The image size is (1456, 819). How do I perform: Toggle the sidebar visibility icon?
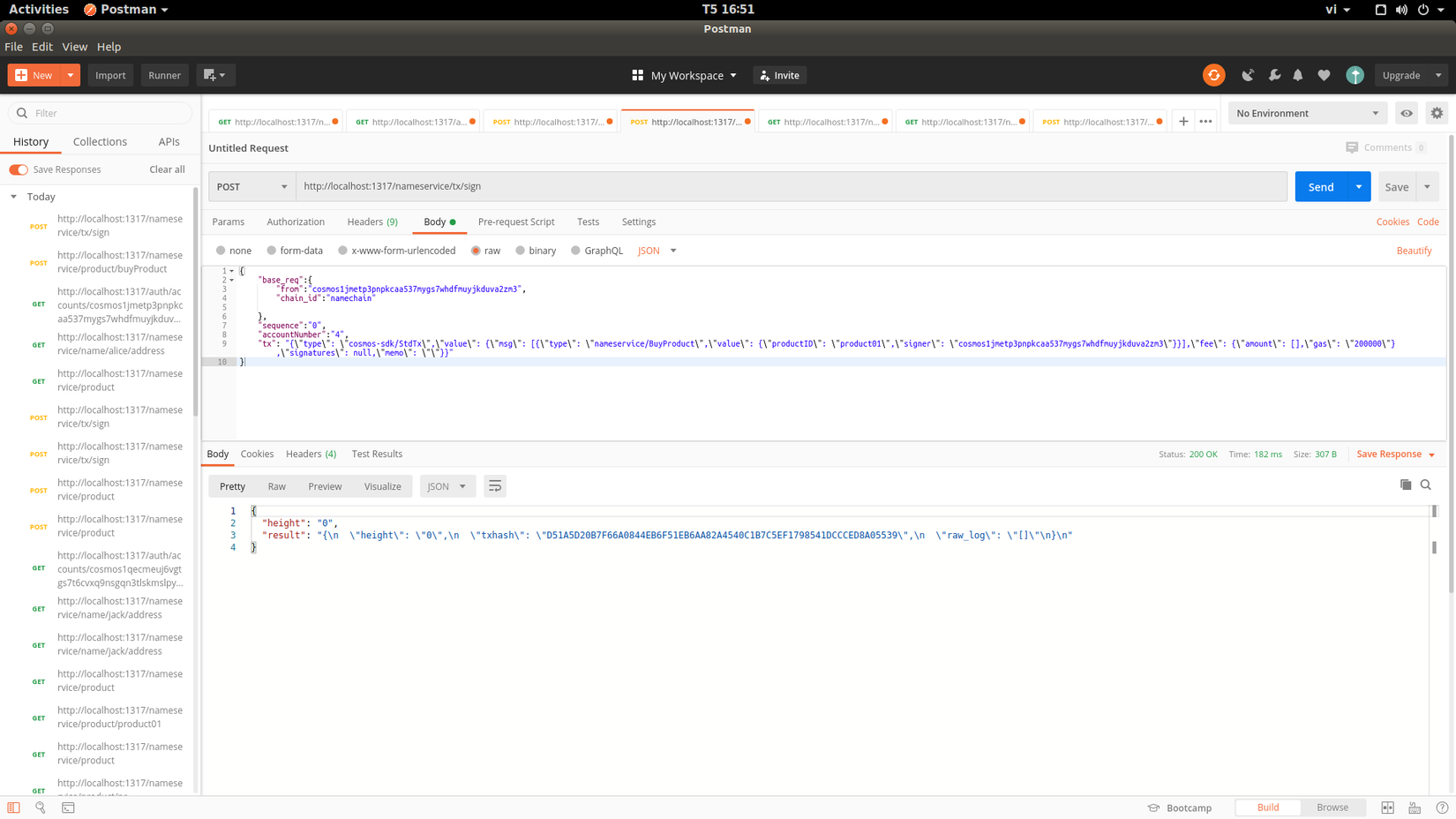pos(13,808)
